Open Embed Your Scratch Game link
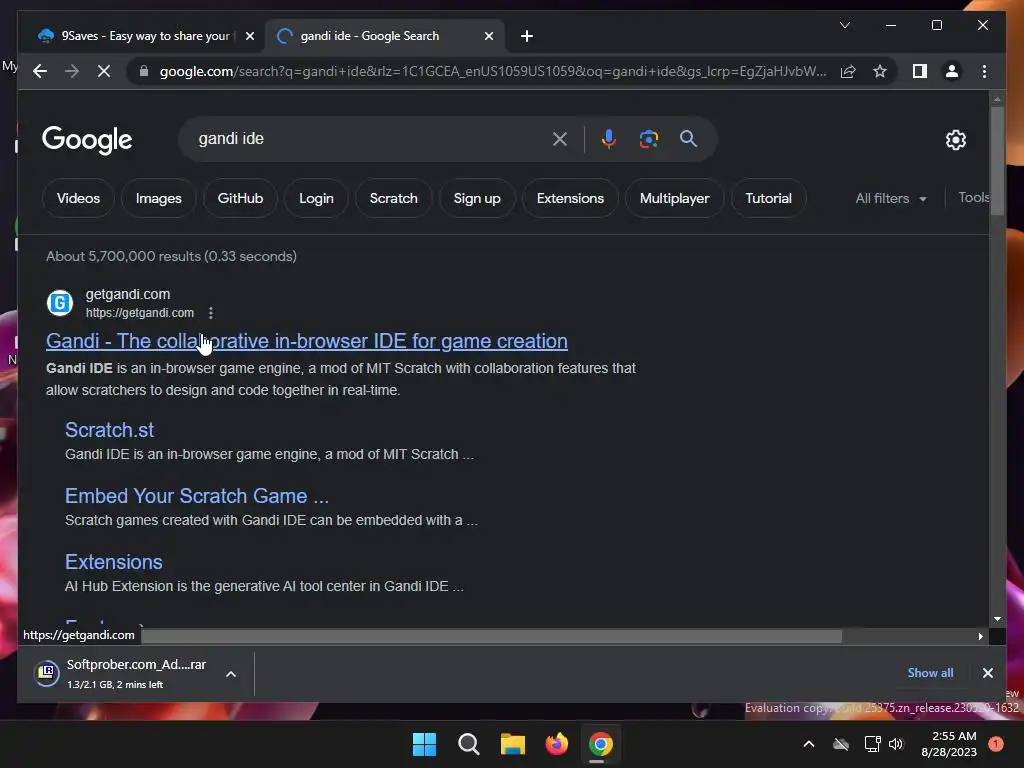 coord(197,496)
